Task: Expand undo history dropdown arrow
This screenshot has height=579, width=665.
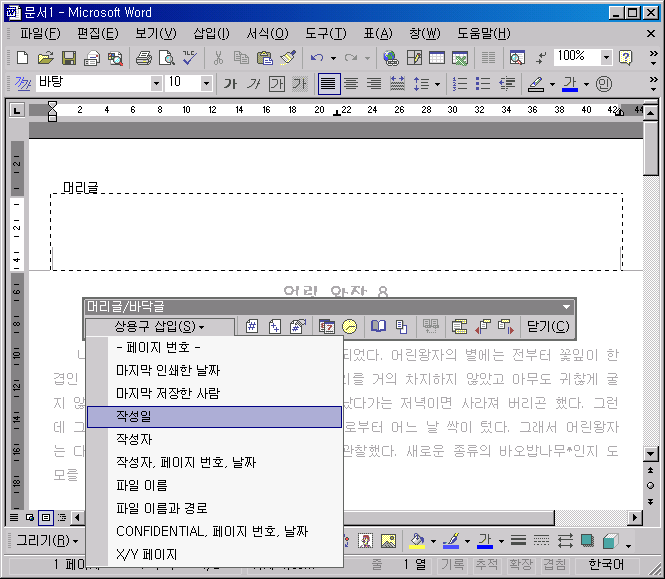Action: [x=333, y=58]
